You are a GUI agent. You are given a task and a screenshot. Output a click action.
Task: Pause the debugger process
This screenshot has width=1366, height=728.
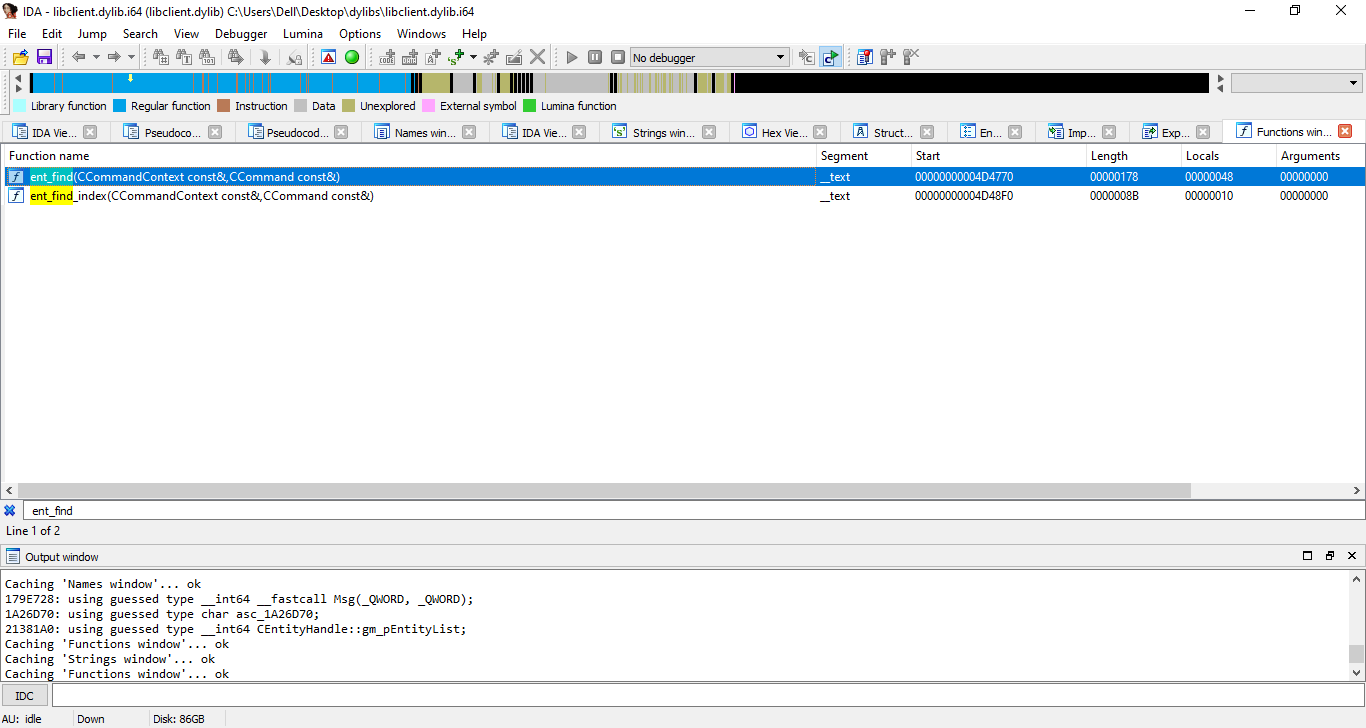point(595,57)
